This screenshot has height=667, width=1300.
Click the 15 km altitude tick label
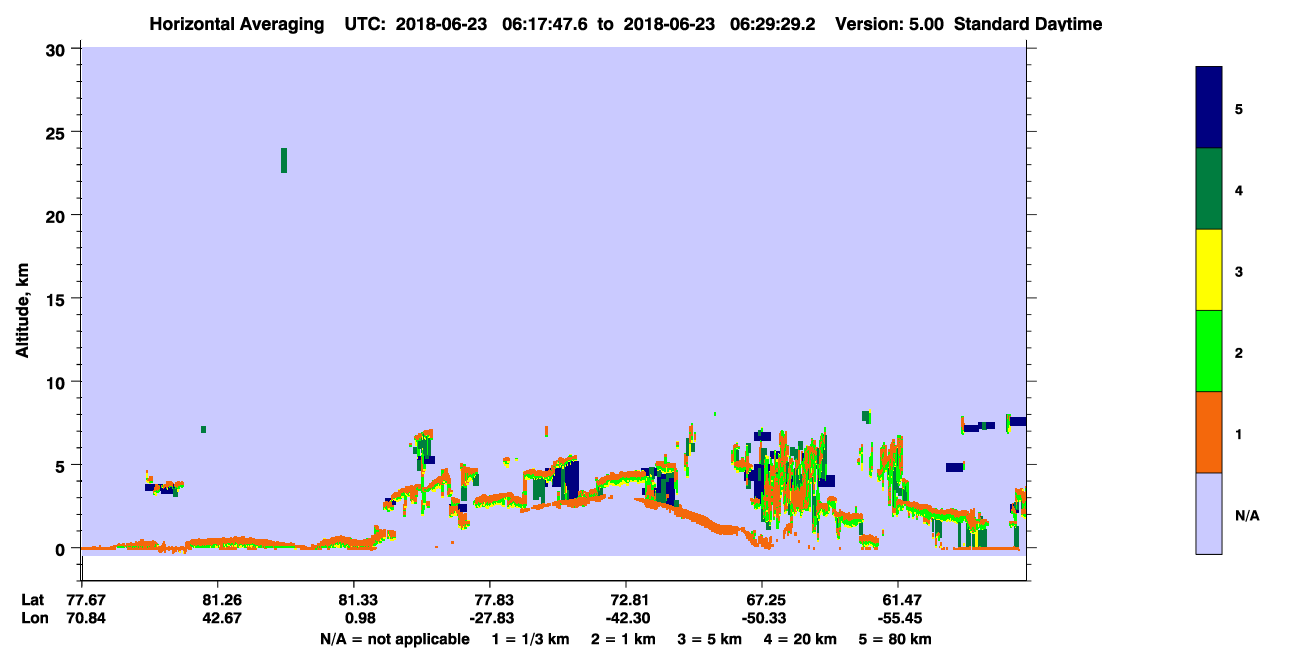pos(57,299)
